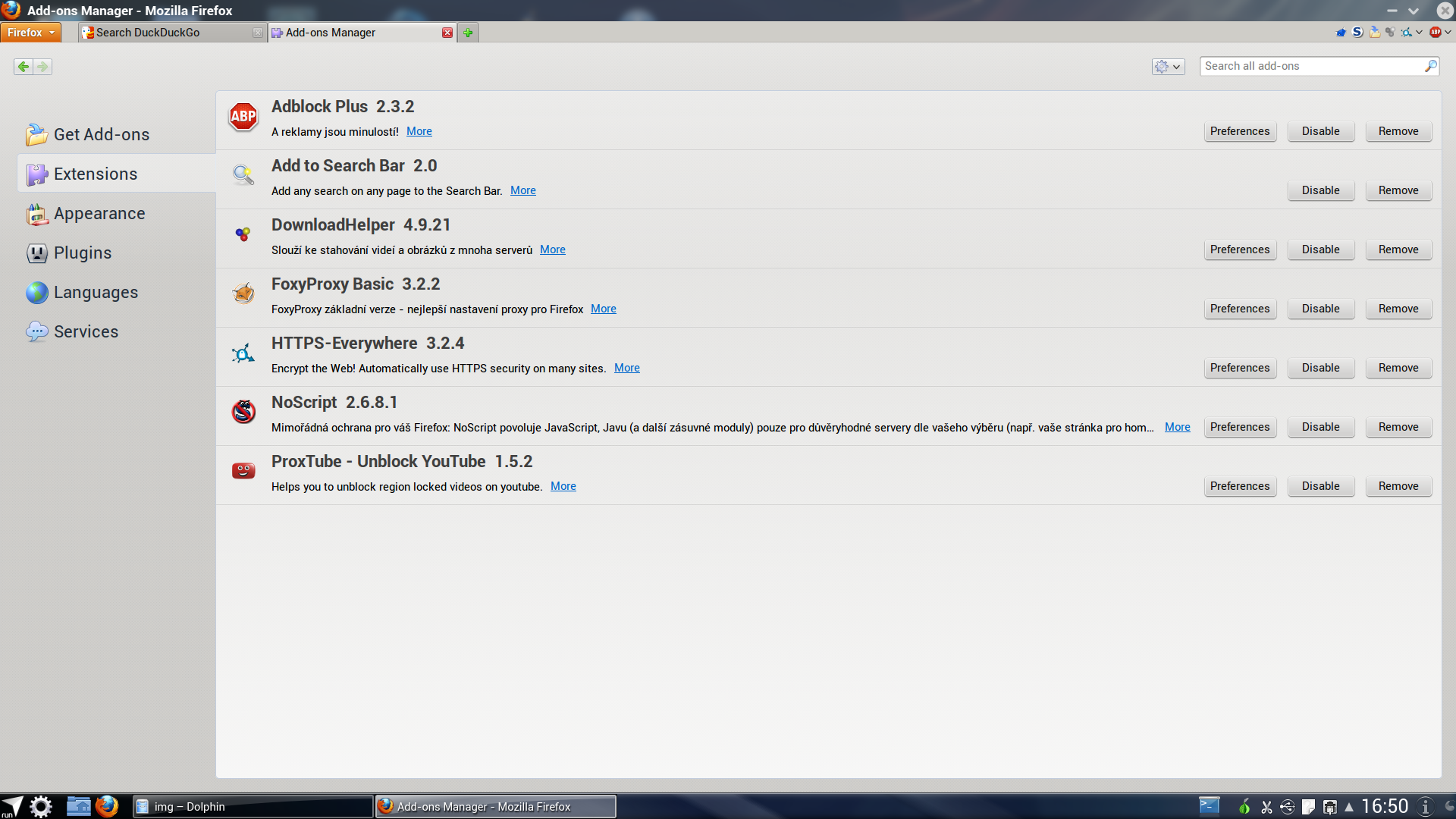Image resolution: width=1456 pixels, height=819 pixels.
Task: Disable the HTTPS-Everywhere extension
Action: pos(1320,368)
